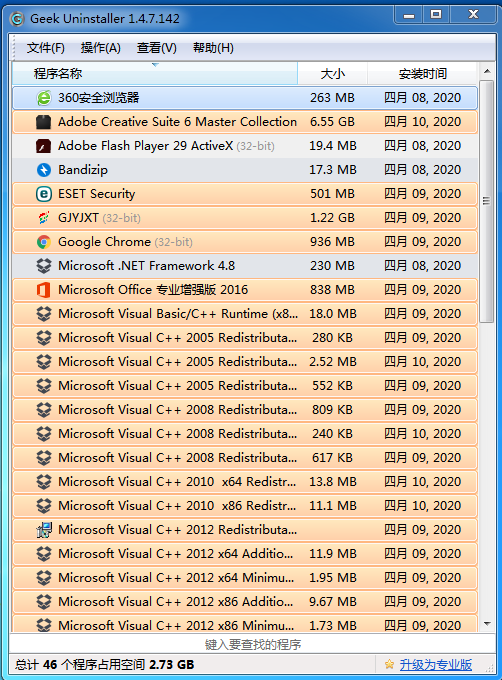Screen dimensions: 502x680
Task: Click icon of 240 KB Visual C++ 2008 row
Action: pyautogui.click(x=44, y=434)
